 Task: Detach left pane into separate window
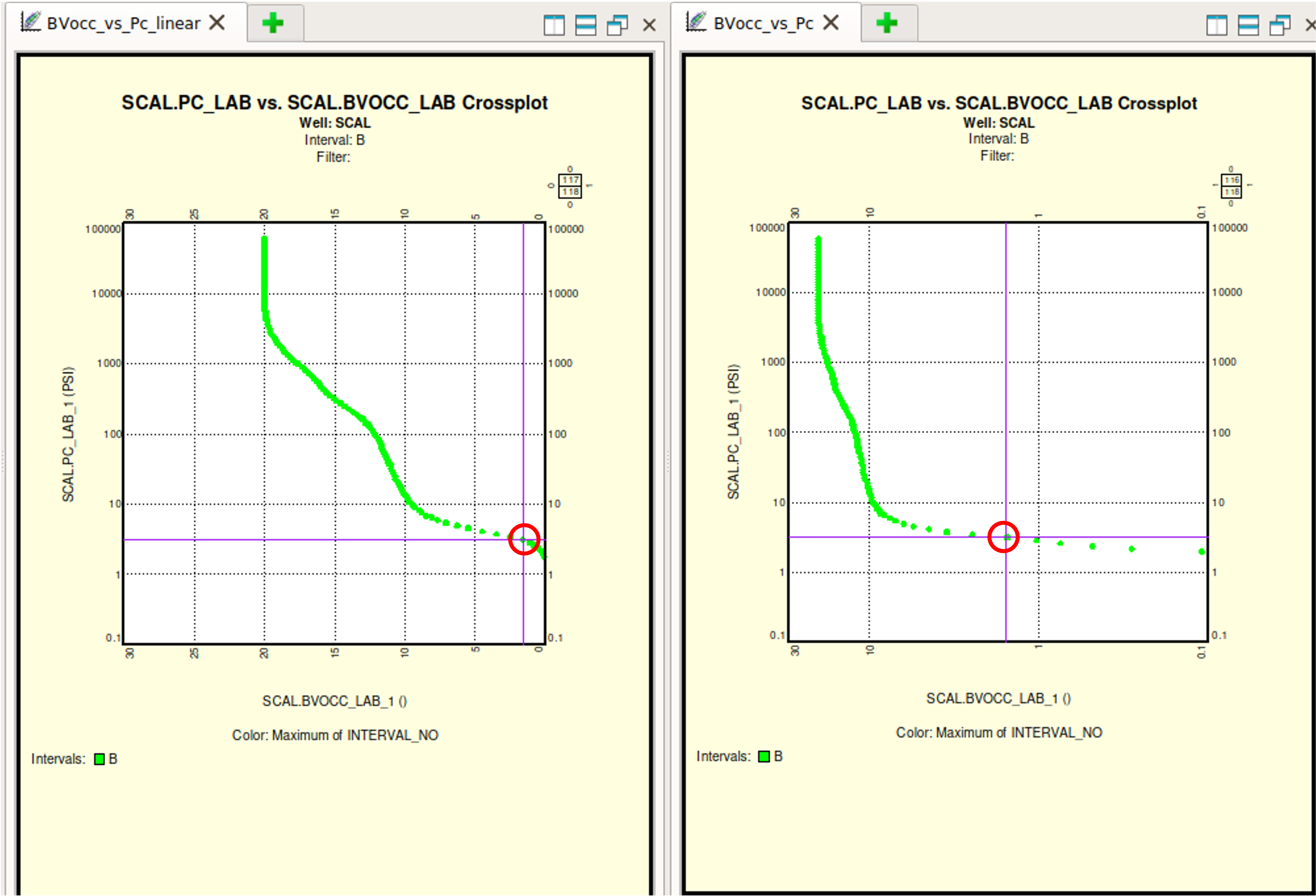tap(617, 25)
